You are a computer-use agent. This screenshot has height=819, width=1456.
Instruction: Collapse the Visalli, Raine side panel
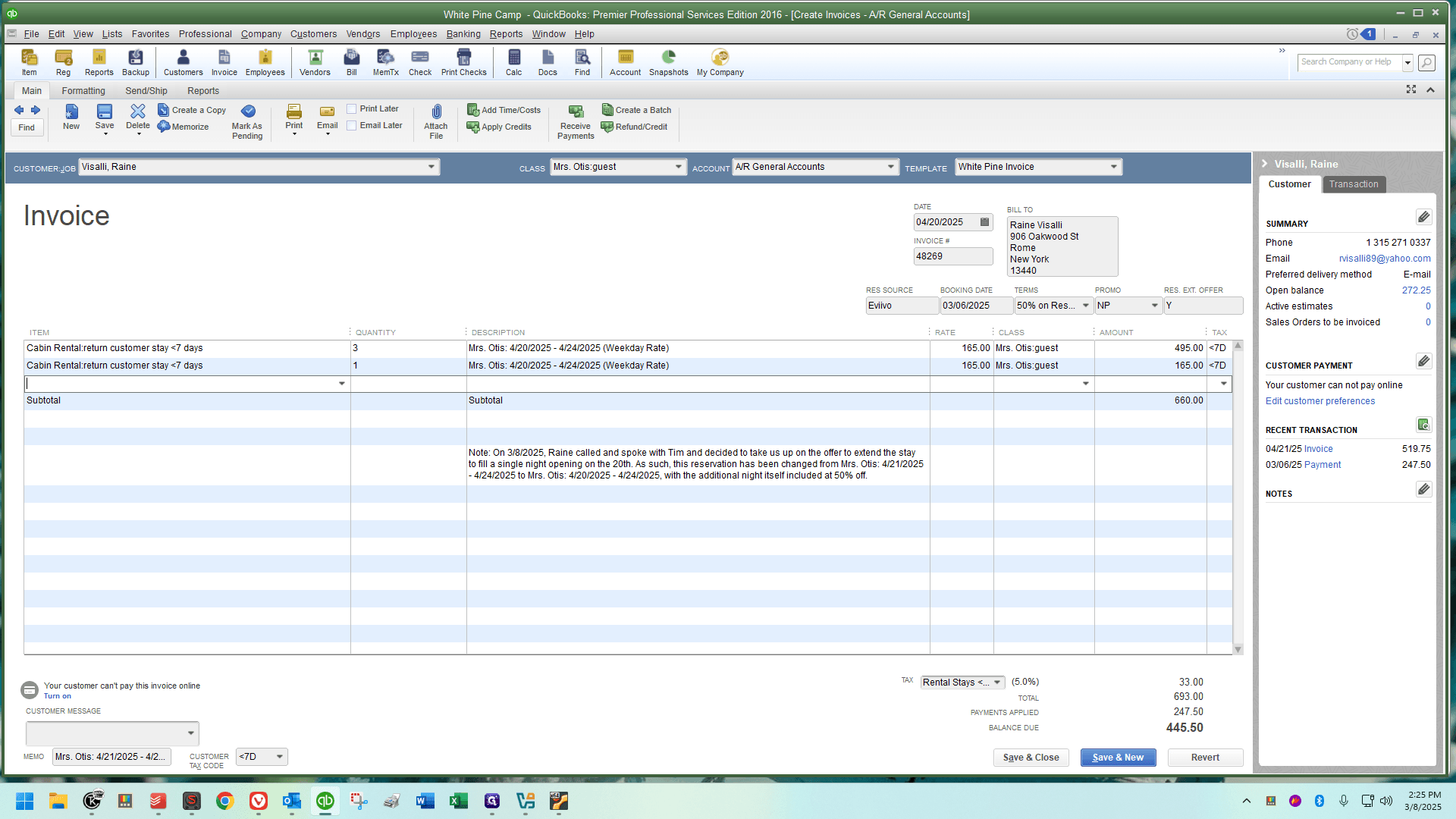coord(1264,164)
